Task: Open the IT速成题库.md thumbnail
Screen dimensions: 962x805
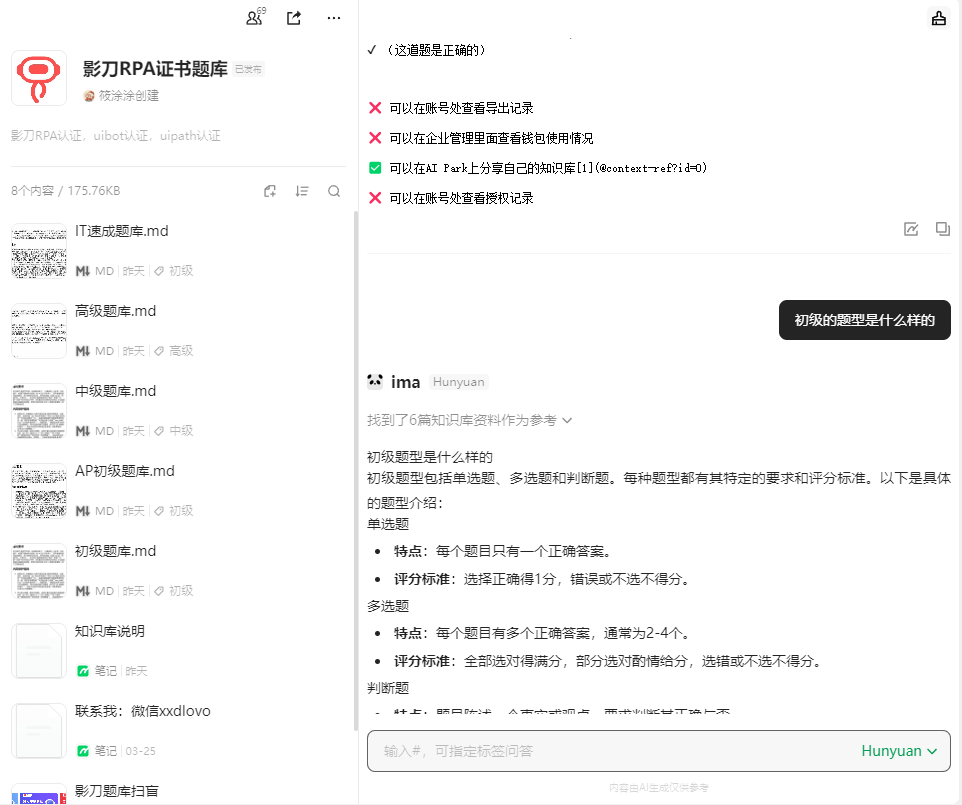Action: (x=39, y=251)
